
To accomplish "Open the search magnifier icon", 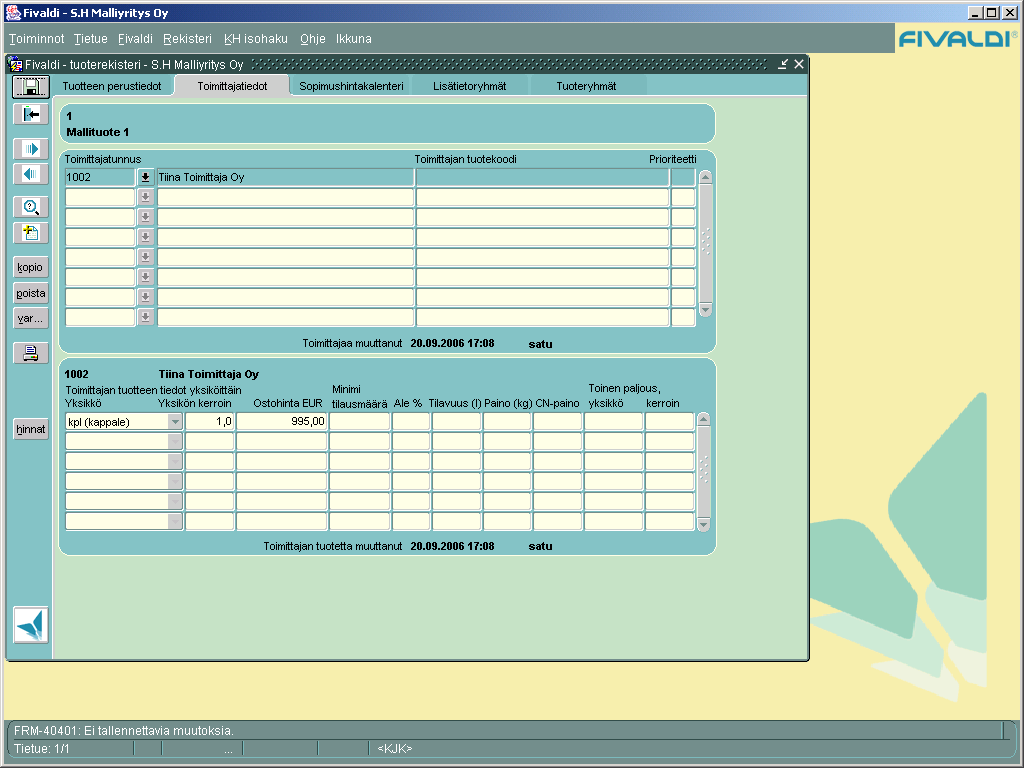I will 31,207.
